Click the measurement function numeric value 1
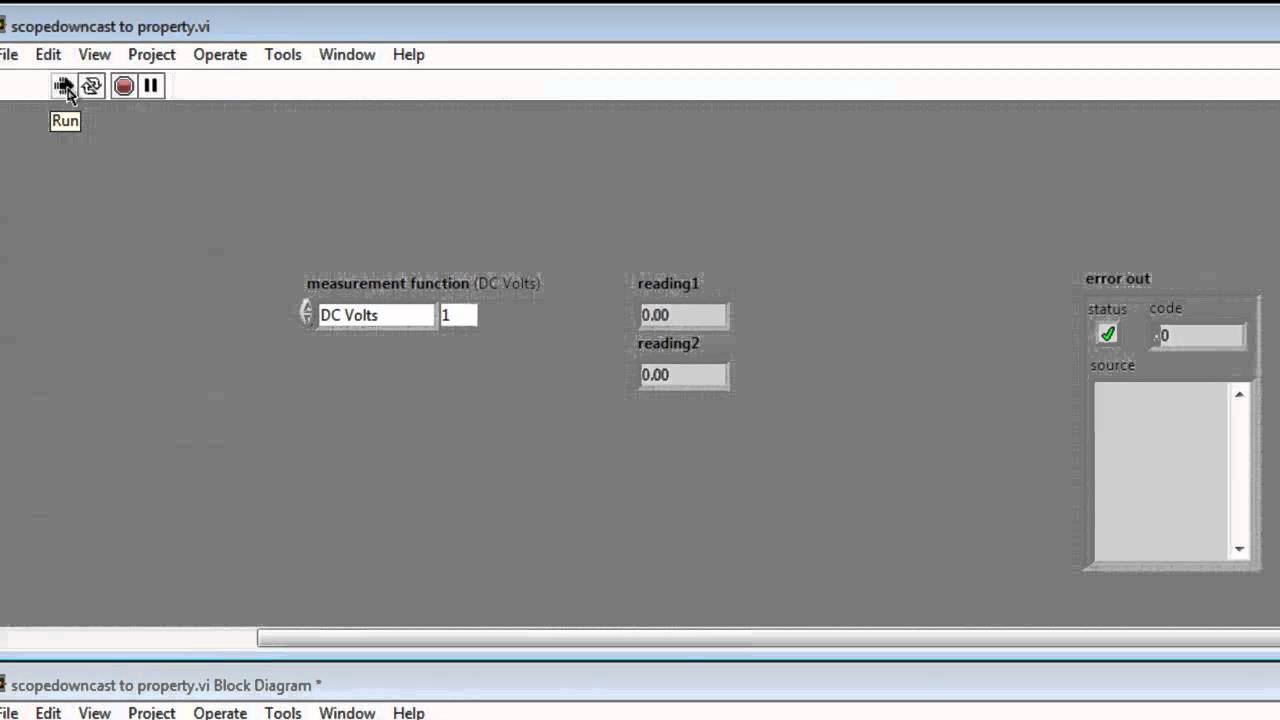Image resolution: width=1280 pixels, height=720 pixels. [x=459, y=315]
